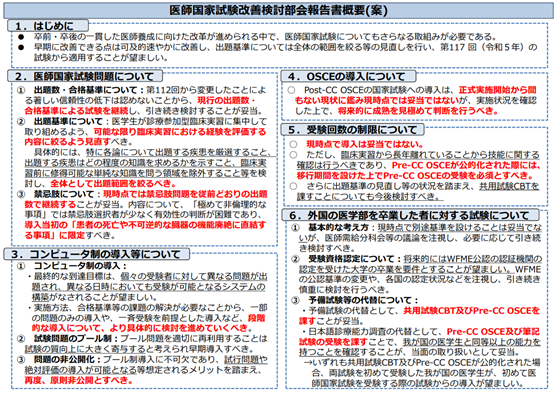
Task: Select the line starting "卒前・卒後の一貫した医師養成"
Action: 265,37
